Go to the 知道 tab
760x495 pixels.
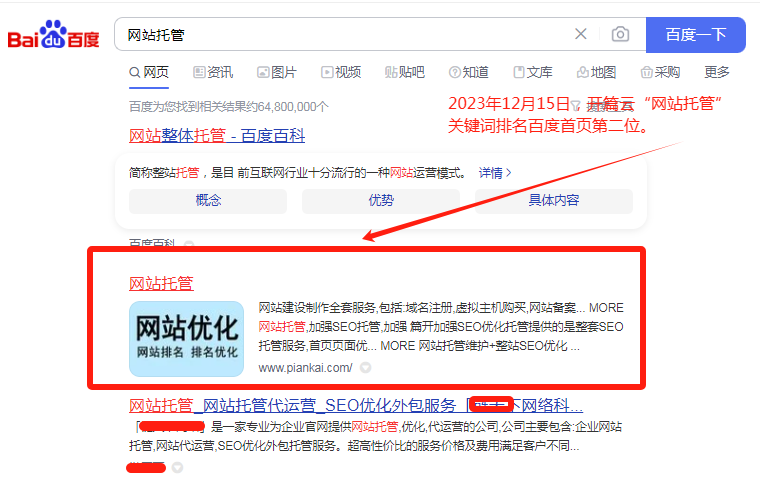[x=469, y=72]
